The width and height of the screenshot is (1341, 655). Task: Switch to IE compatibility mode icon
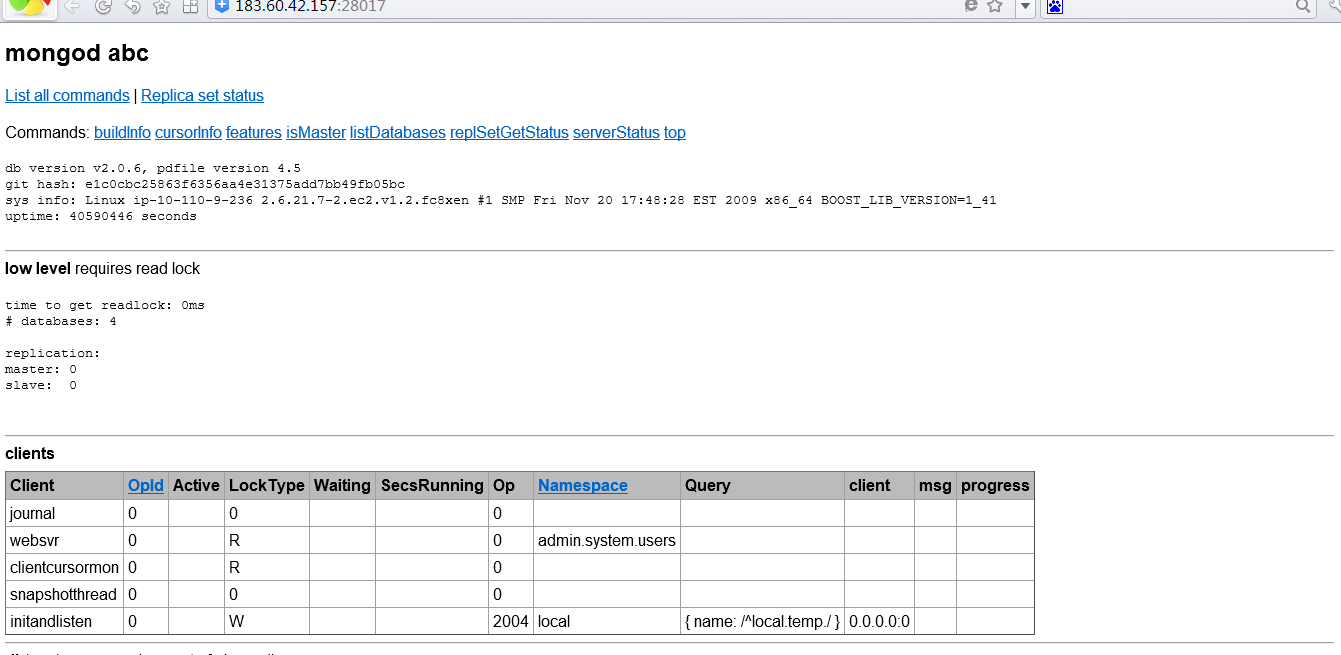pos(971,6)
